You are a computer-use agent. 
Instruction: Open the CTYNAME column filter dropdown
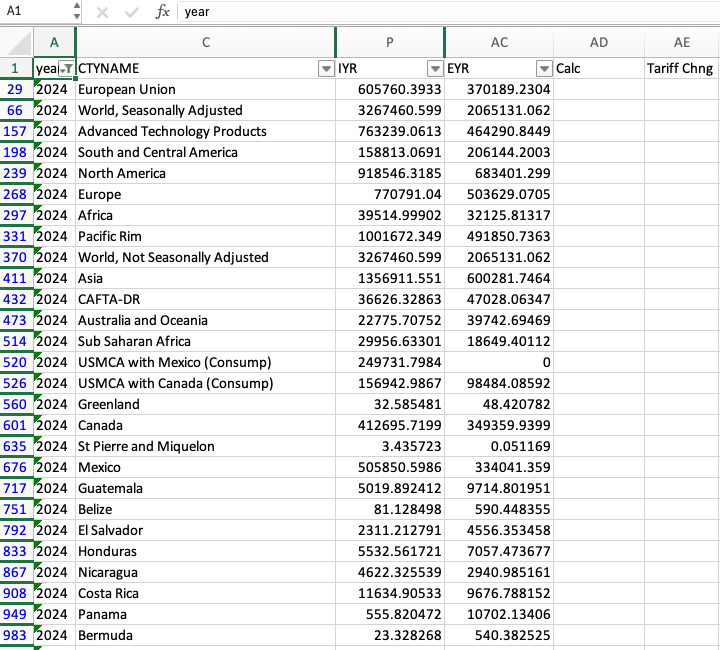tap(325, 68)
